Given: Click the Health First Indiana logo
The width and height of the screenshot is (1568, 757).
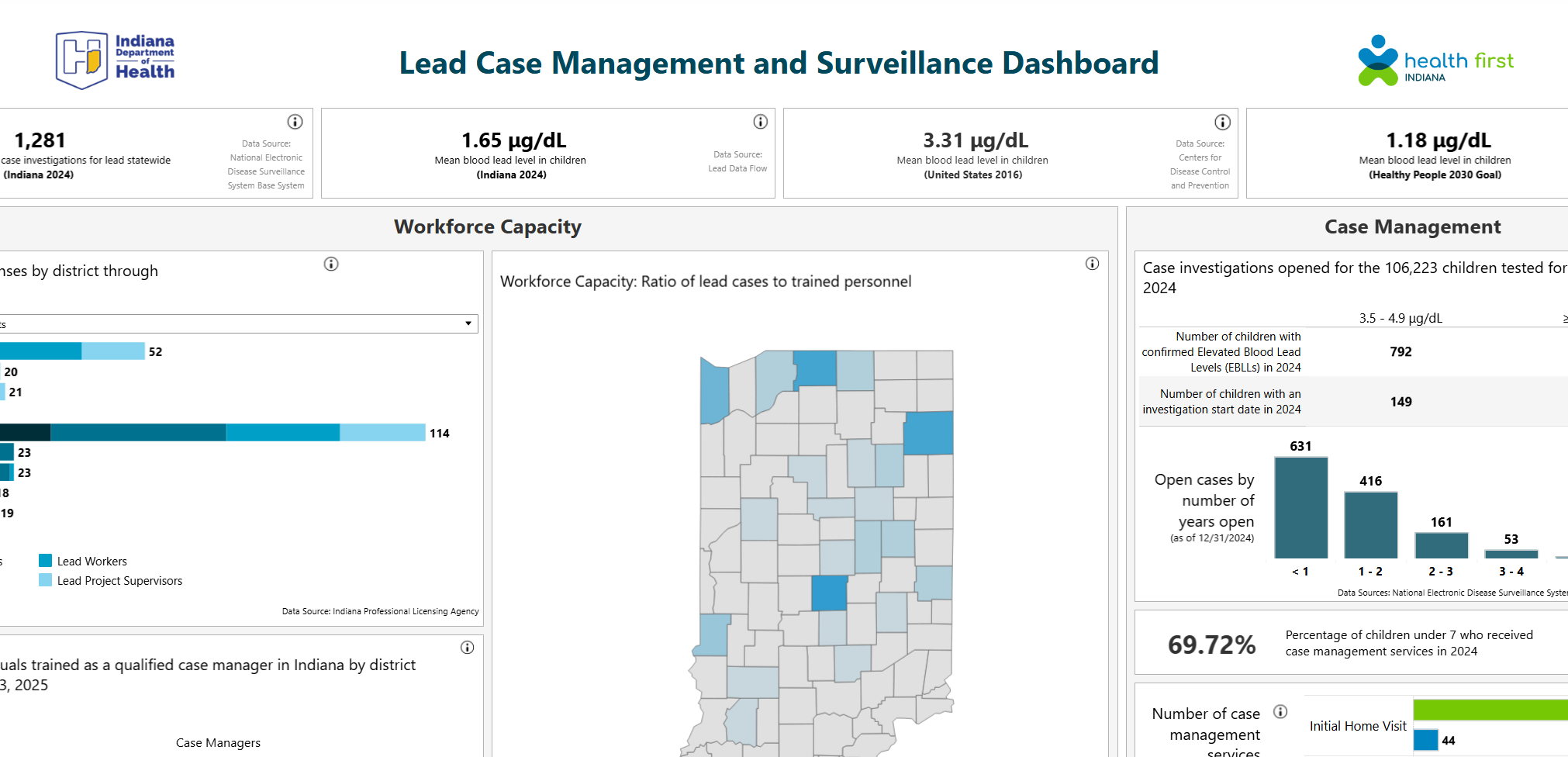Looking at the screenshot, I should [1434, 60].
